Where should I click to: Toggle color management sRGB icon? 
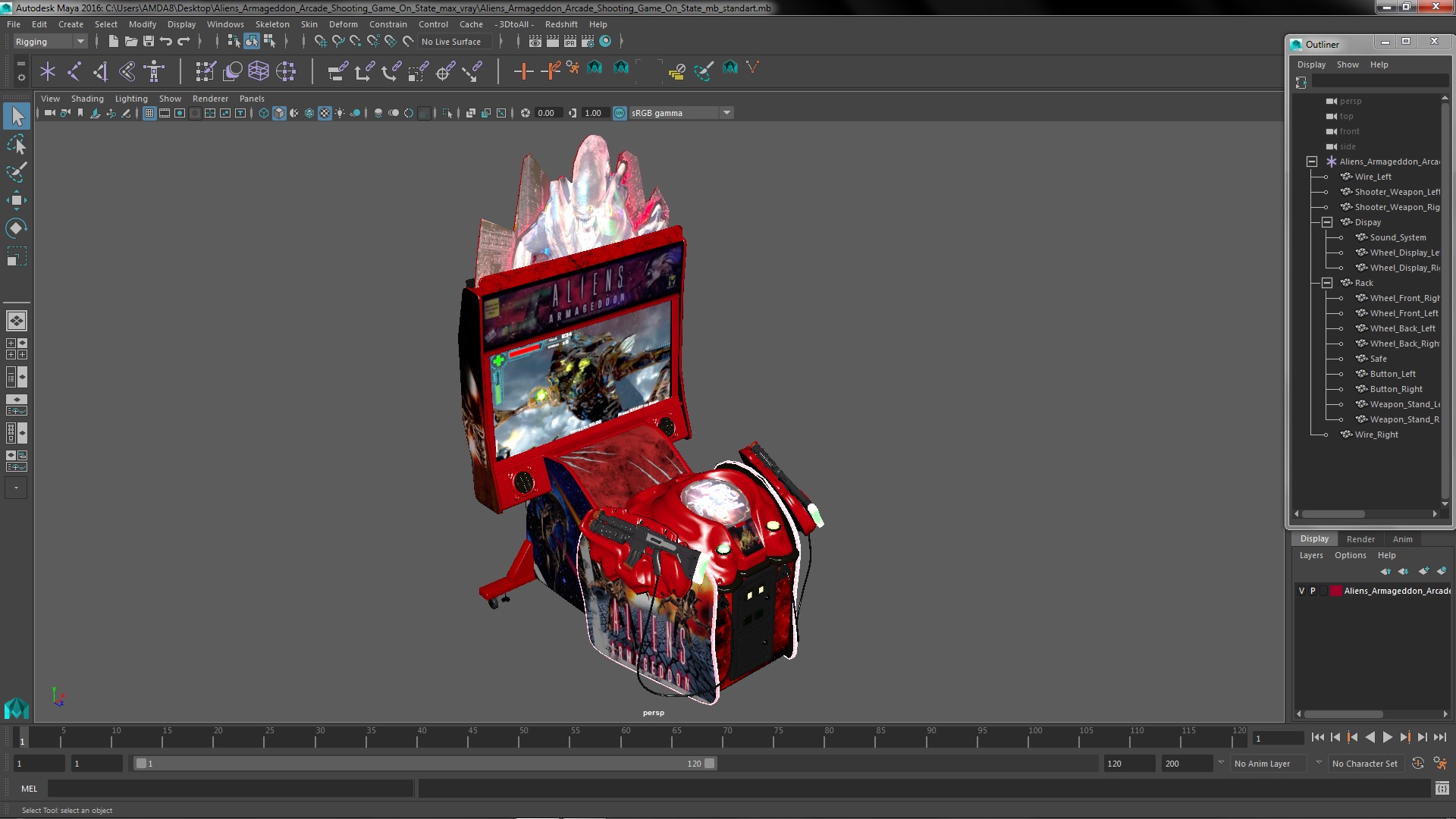(x=620, y=113)
